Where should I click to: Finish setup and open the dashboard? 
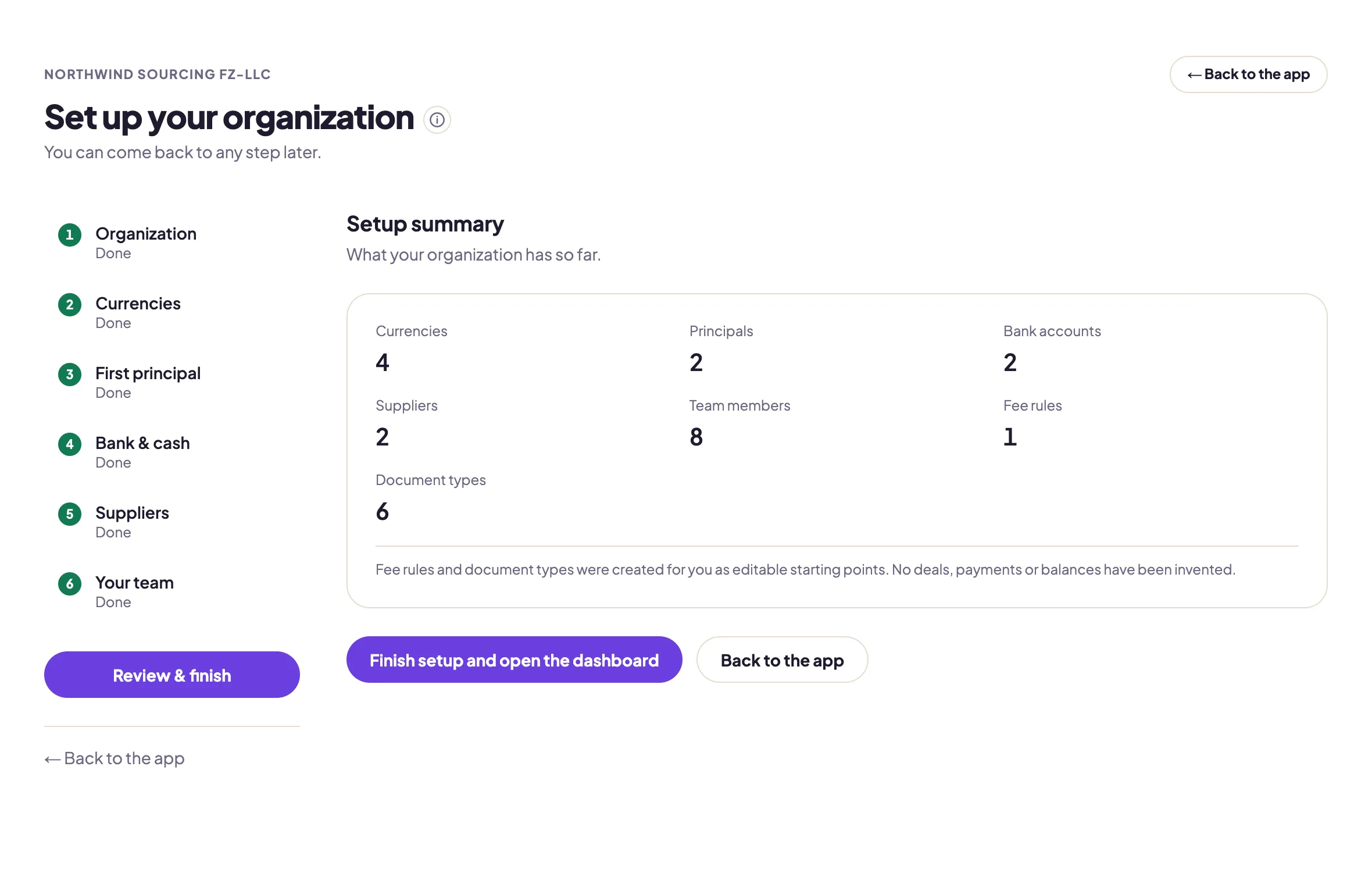click(x=514, y=660)
